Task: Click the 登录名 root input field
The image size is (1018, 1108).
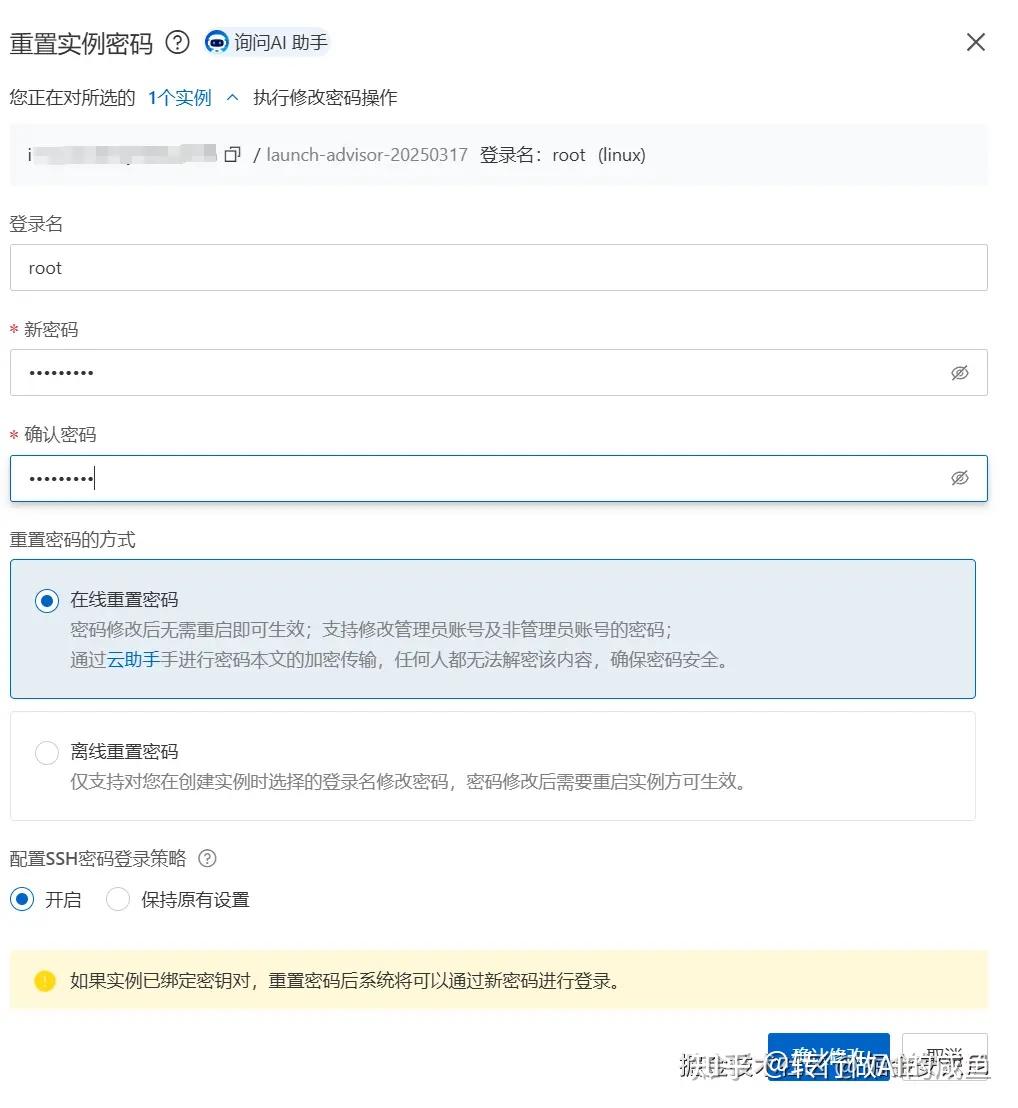Action: [499, 268]
